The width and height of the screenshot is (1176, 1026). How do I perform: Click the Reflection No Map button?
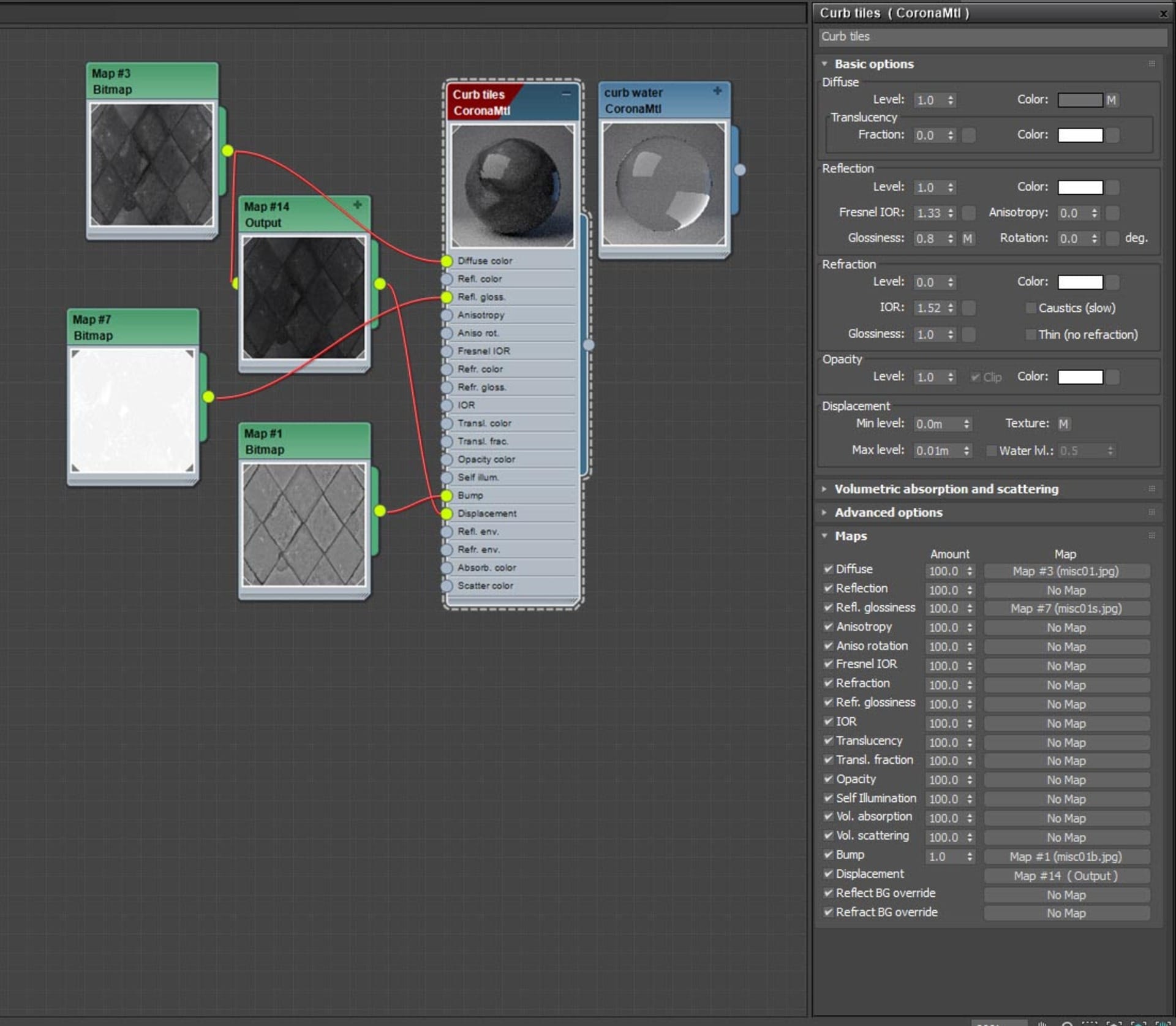click(x=1066, y=590)
